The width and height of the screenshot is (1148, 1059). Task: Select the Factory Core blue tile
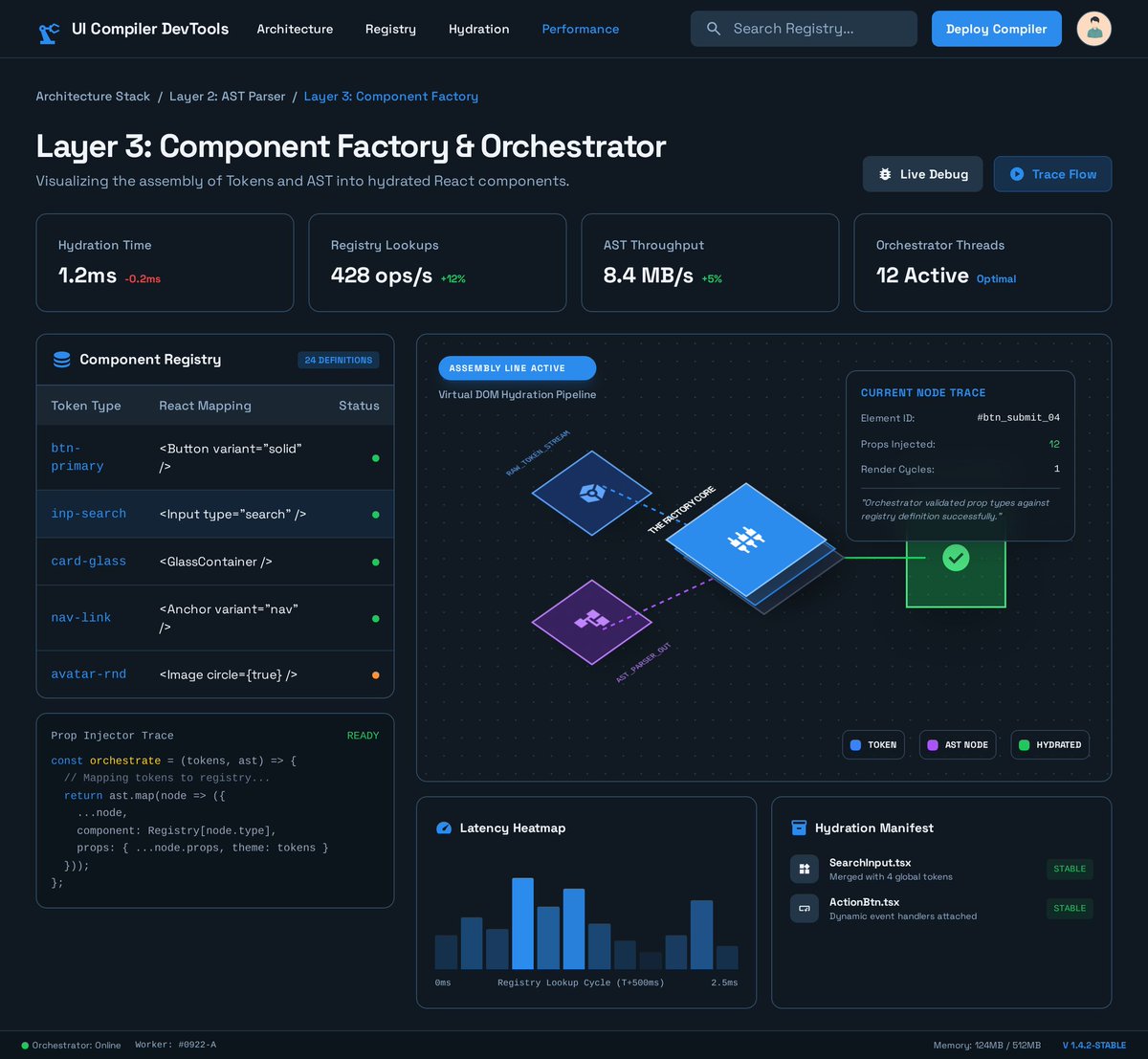click(745, 541)
